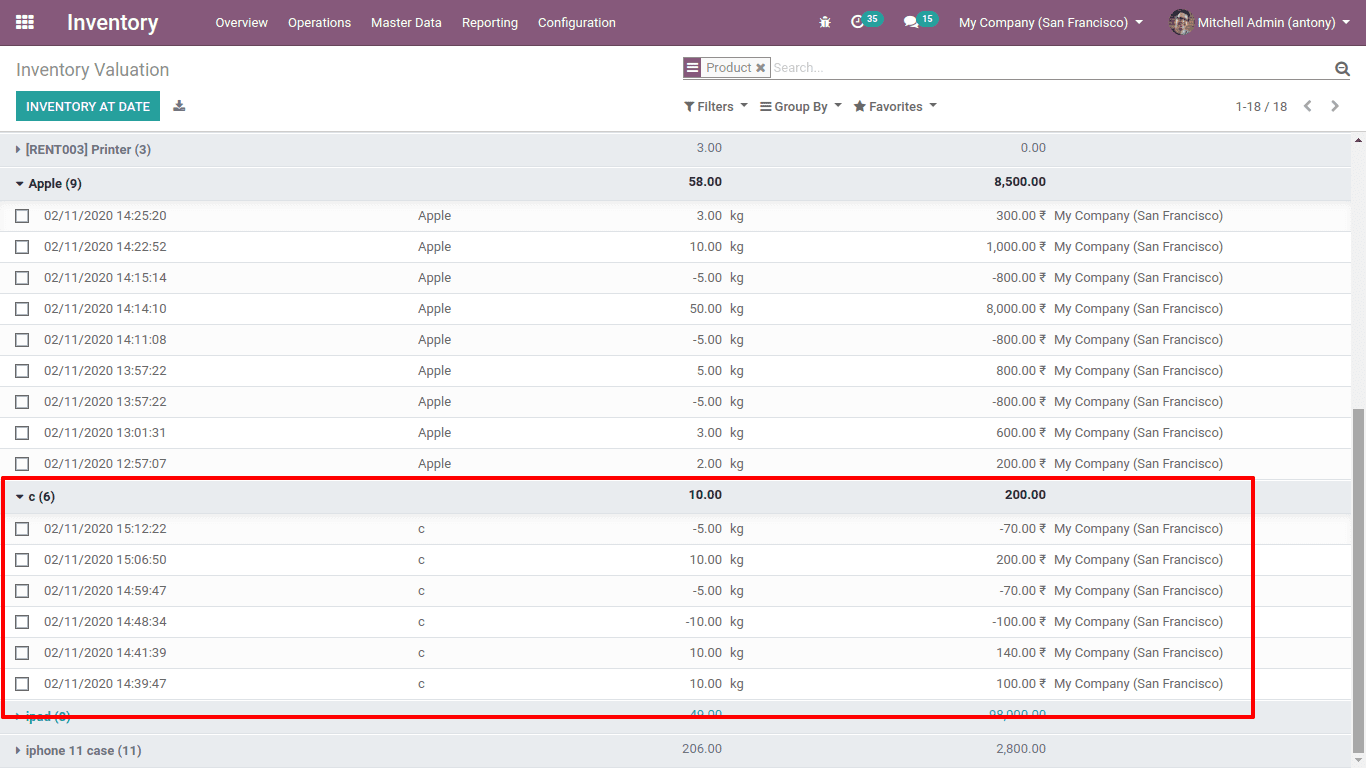Click the download export icon
The width and height of the screenshot is (1366, 768).
[x=179, y=106]
